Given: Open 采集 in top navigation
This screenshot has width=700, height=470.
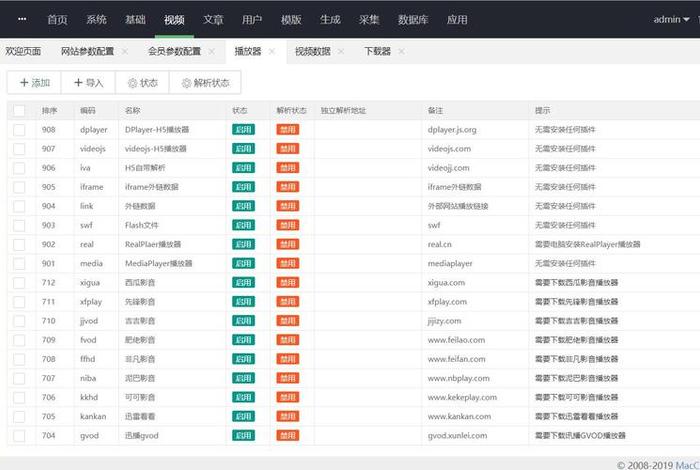Looking at the screenshot, I should [369, 20].
